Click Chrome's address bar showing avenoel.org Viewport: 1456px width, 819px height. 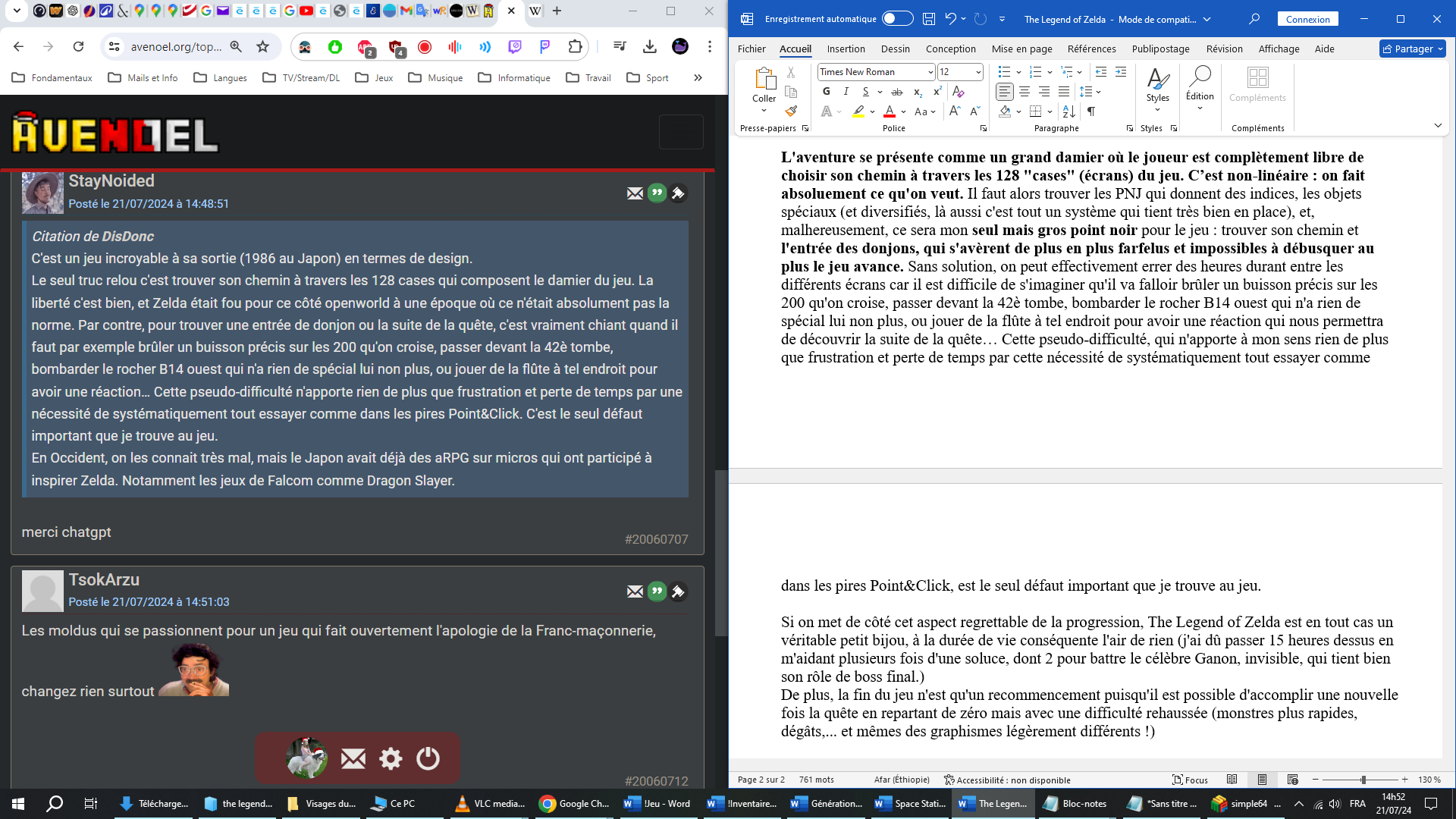pos(176,47)
